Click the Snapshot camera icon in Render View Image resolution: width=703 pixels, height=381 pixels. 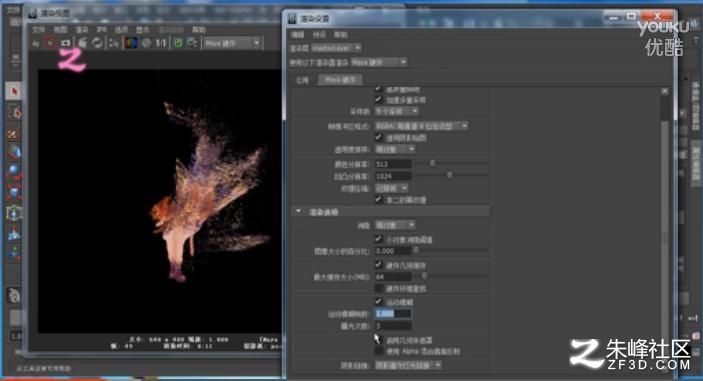pyautogui.click(x=66, y=43)
